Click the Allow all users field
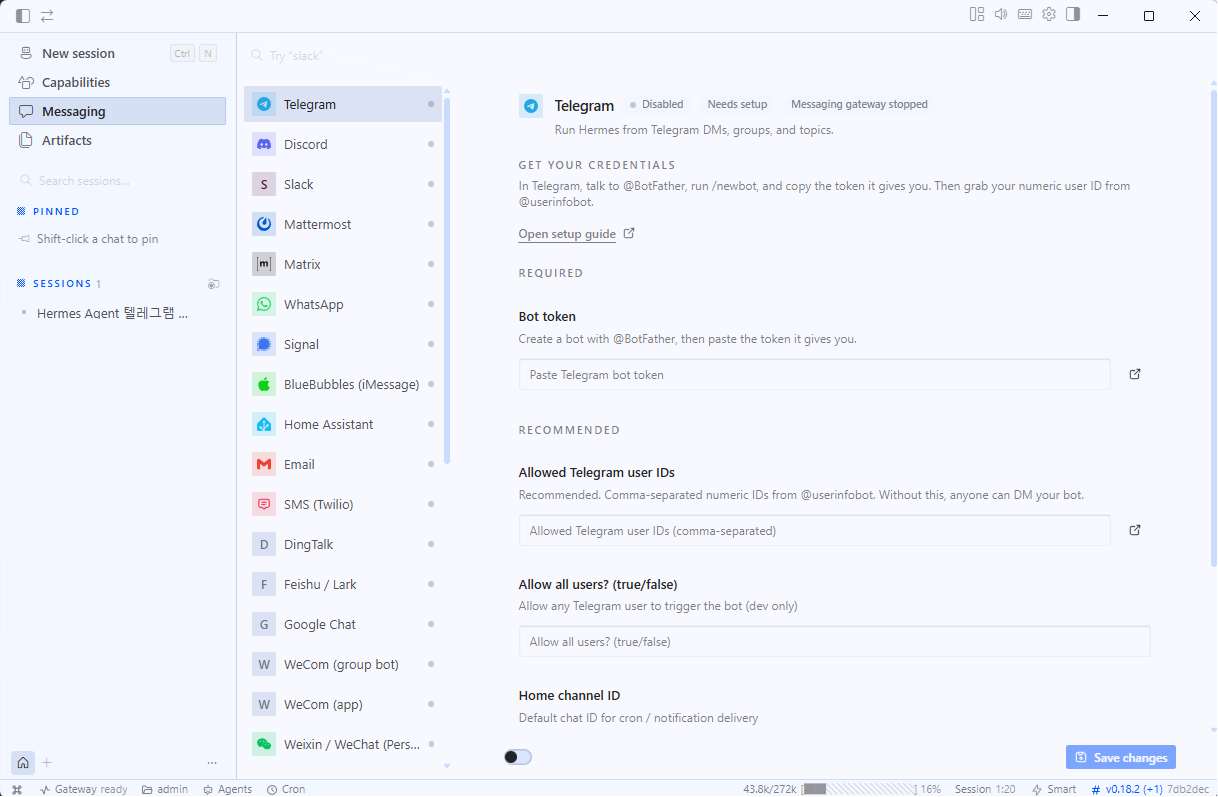 tap(834, 642)
